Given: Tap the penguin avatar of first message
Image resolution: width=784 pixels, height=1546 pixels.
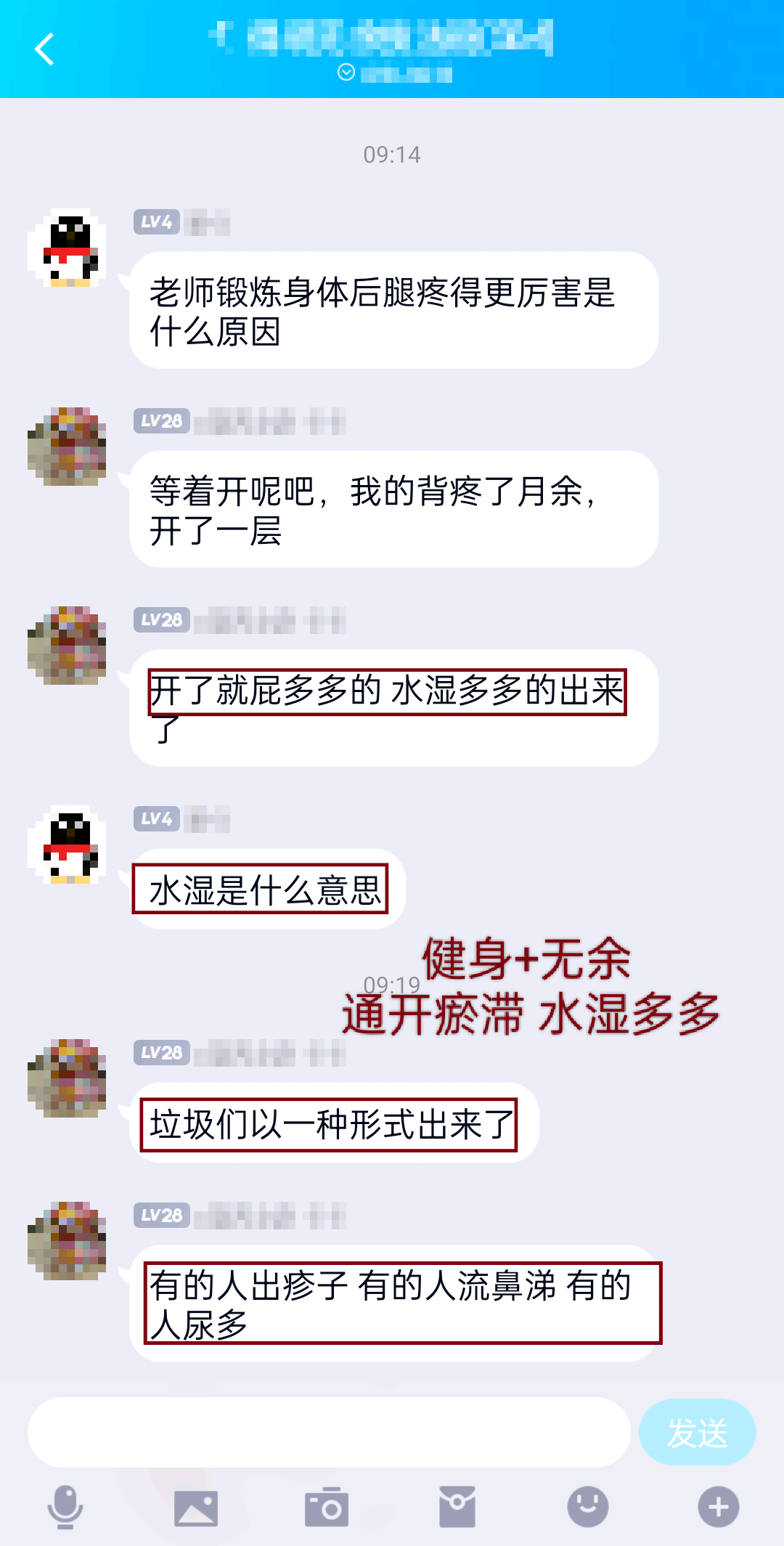Looking at the screenshot, I should (x=67, y=248).
